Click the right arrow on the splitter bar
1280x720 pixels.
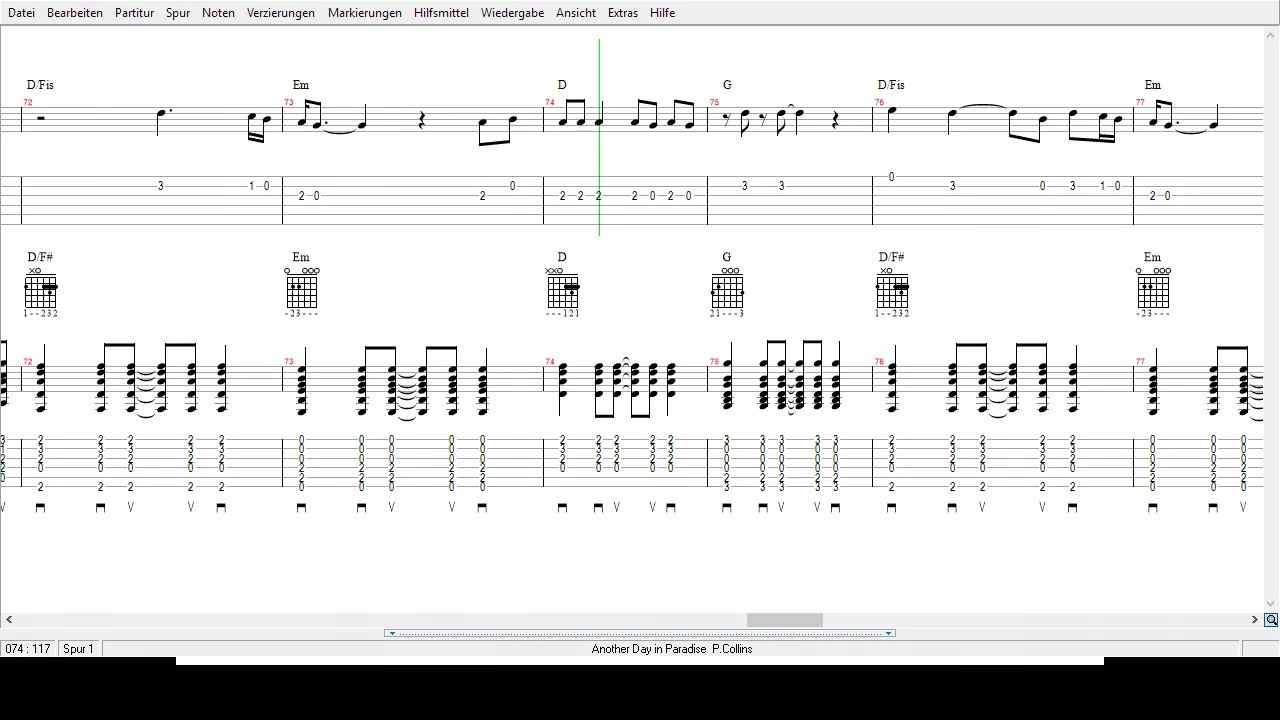[888, 633]
